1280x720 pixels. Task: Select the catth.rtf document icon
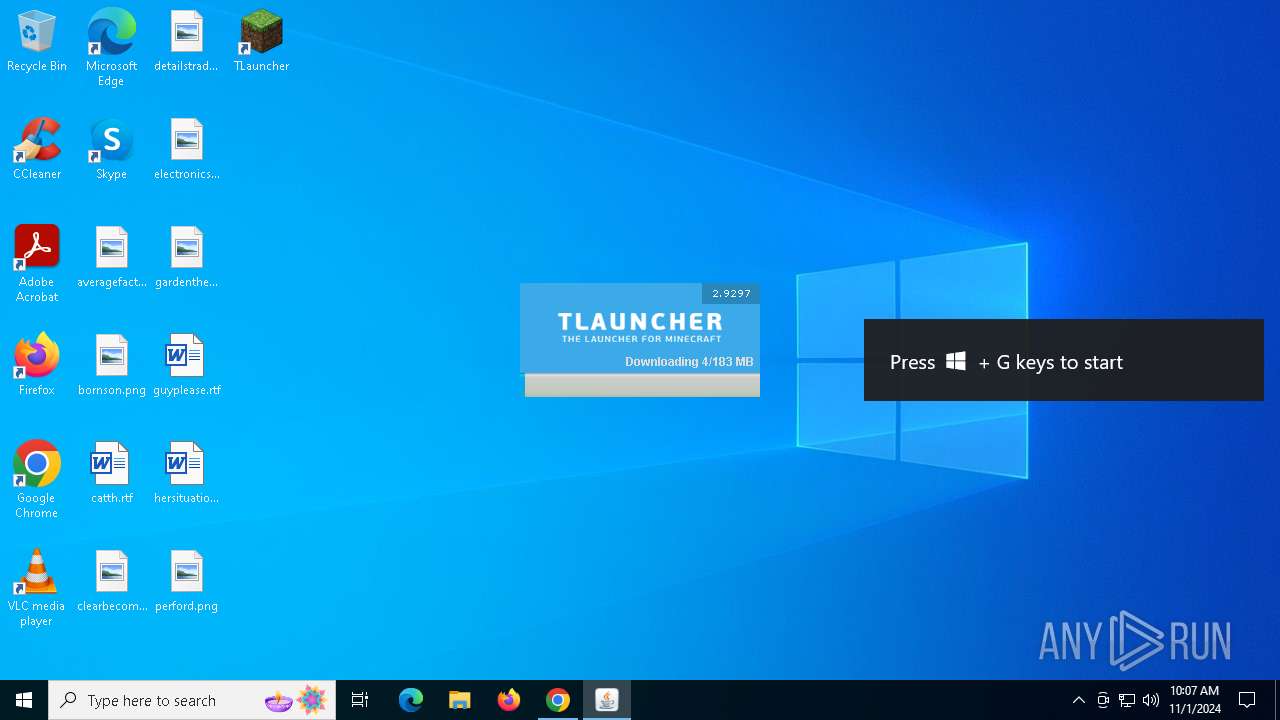(111, 474)
